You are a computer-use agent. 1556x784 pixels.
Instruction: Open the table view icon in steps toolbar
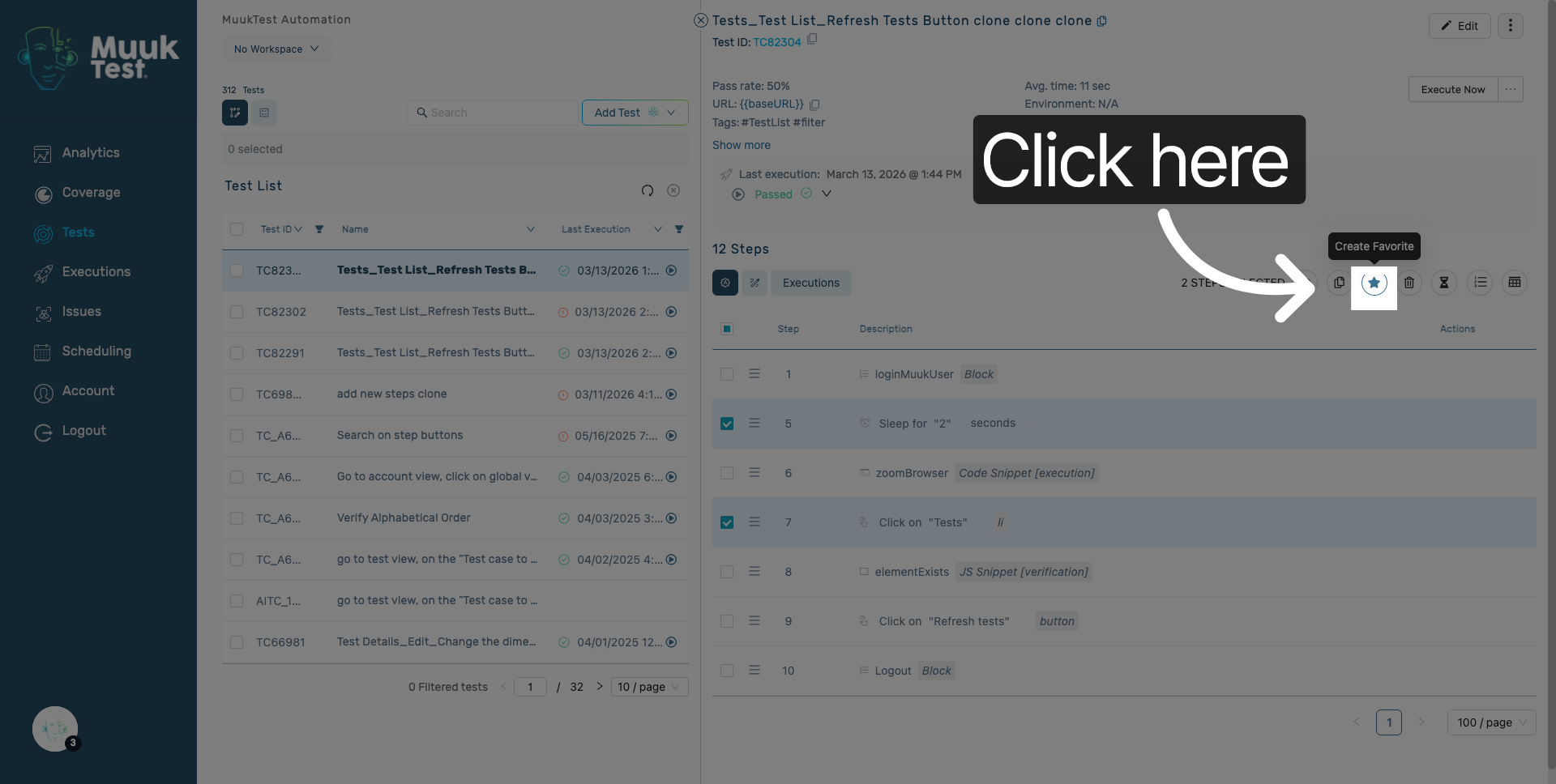pyautogui.click(x=1515, y=283)
